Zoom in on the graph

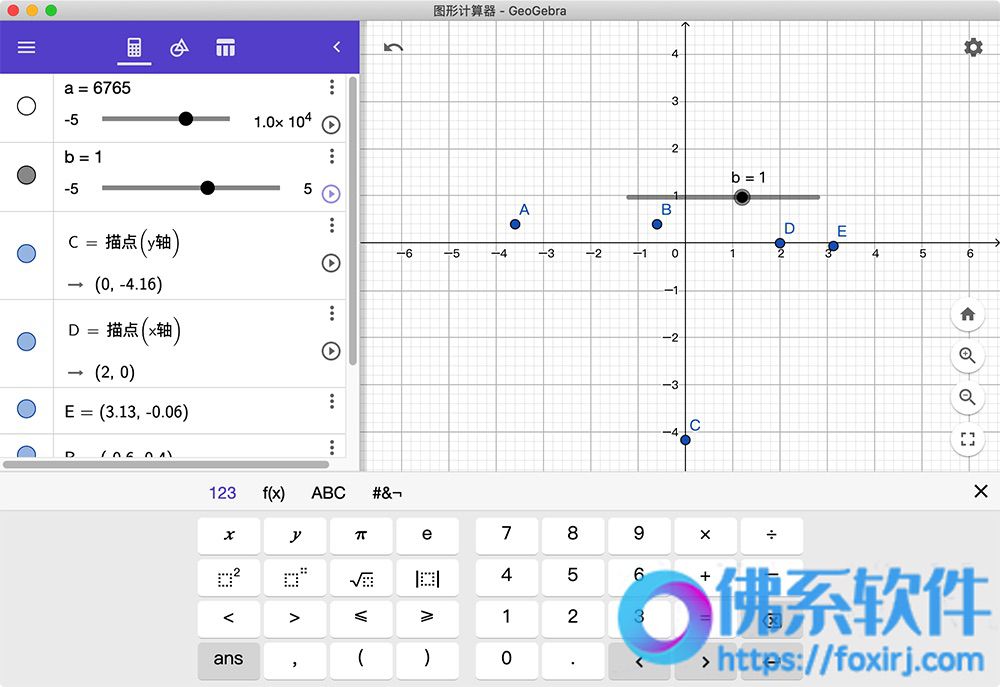coord(967,356)
